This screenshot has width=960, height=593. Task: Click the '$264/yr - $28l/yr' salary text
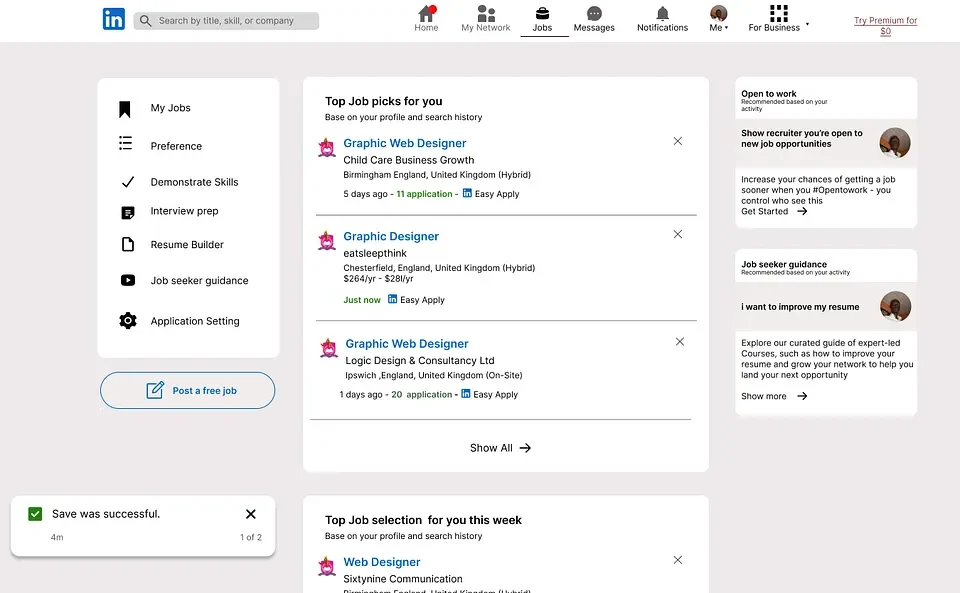point(378,278)
